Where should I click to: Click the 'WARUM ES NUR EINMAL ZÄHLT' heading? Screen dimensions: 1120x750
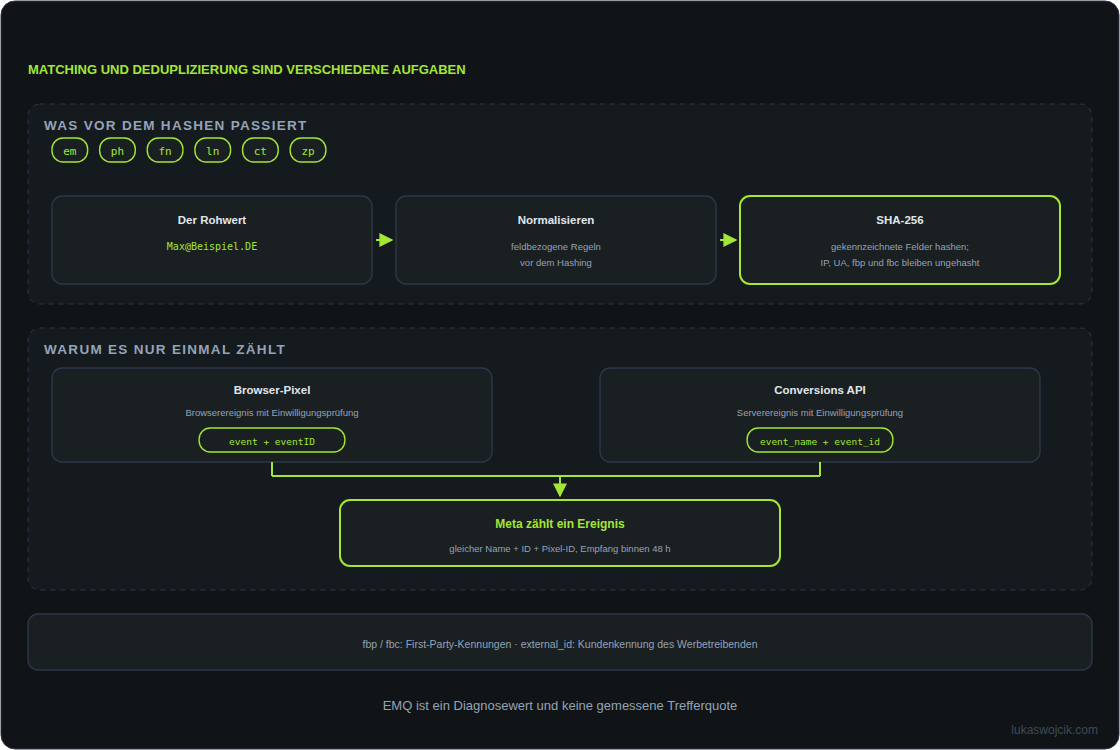coord(164,350)
